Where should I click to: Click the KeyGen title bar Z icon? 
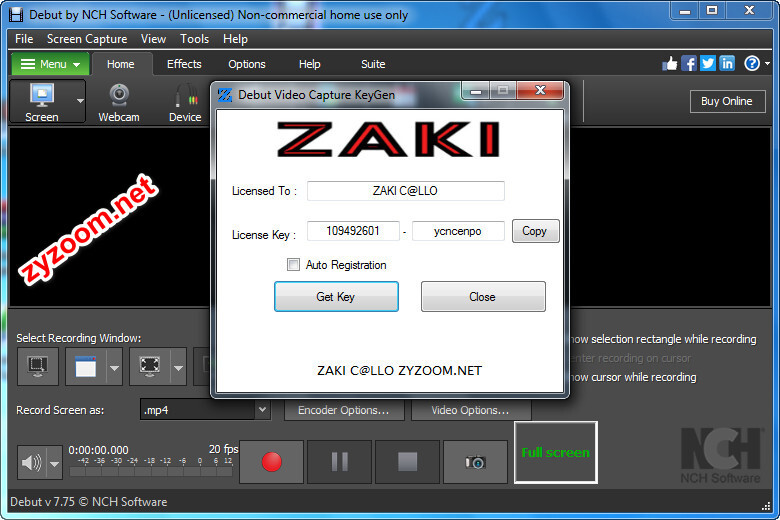coord(225,95)
